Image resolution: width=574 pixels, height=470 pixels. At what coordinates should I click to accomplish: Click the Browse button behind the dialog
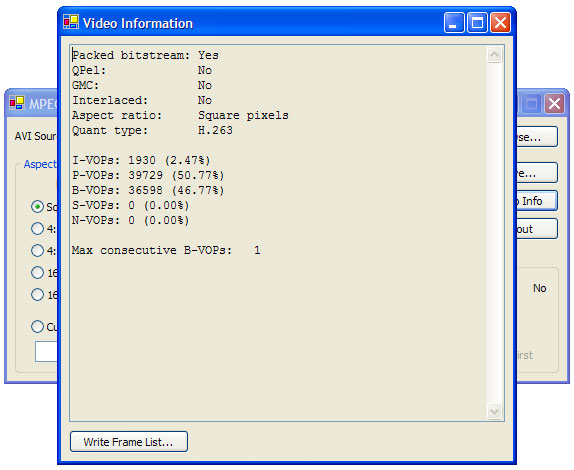(537, 137)
